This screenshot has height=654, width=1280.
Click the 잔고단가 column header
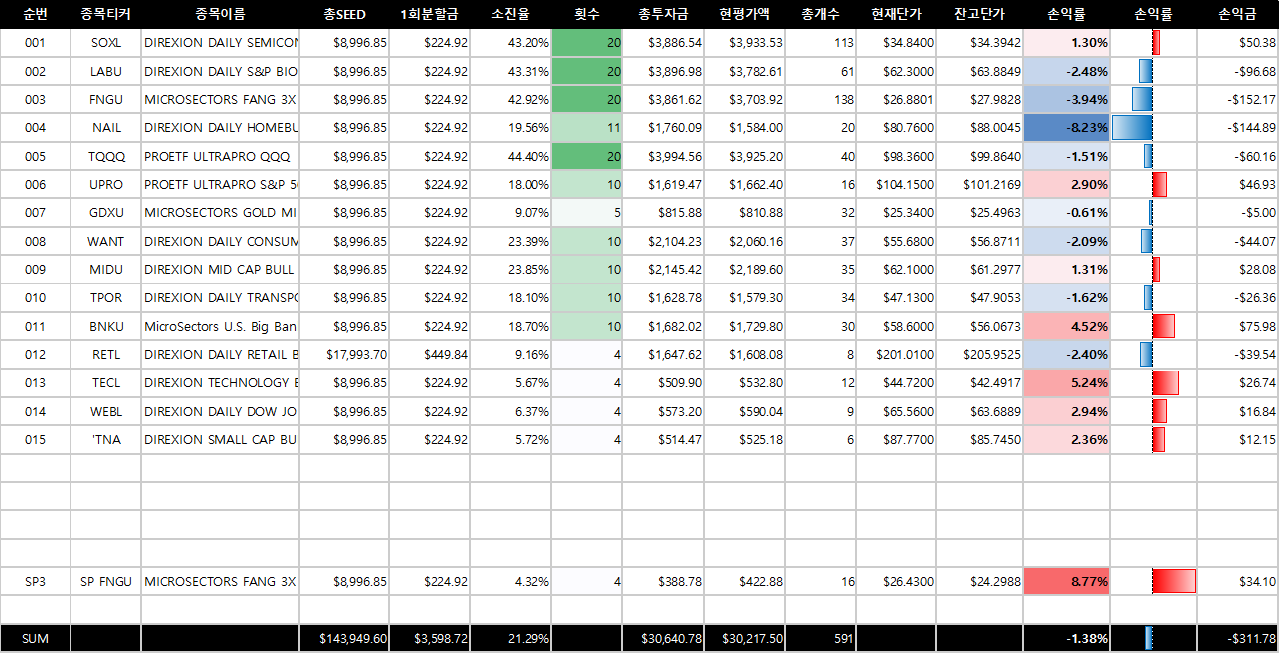click(979, 14)
